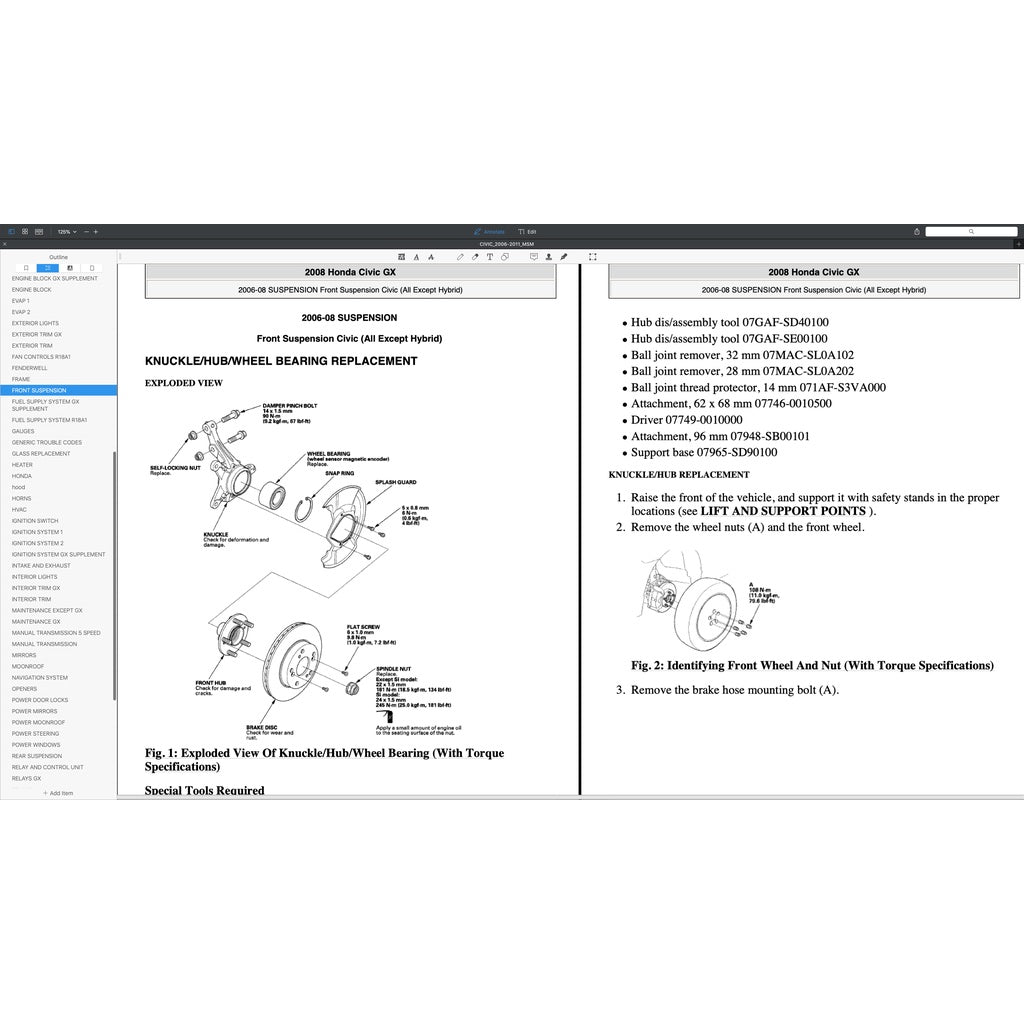Click the share icon near search
Screen dimensions: 1024x1024
tap(916, 231)
